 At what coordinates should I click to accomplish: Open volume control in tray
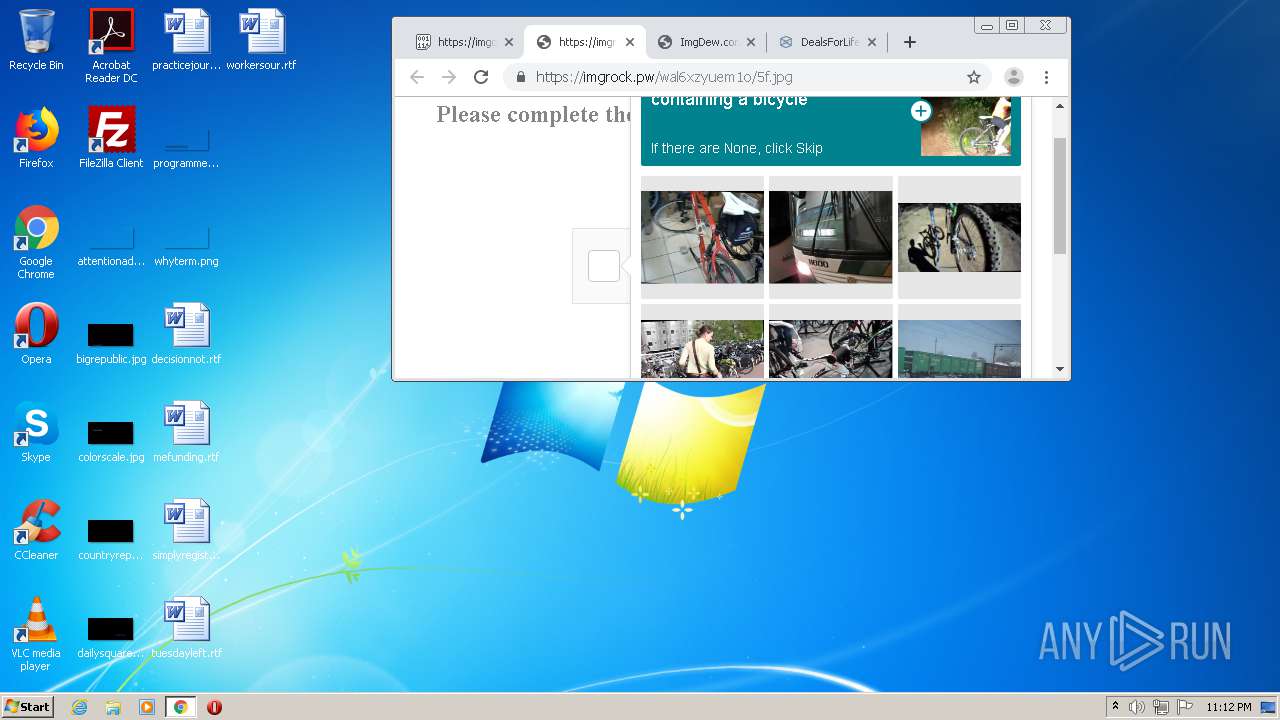point(1137,707)
